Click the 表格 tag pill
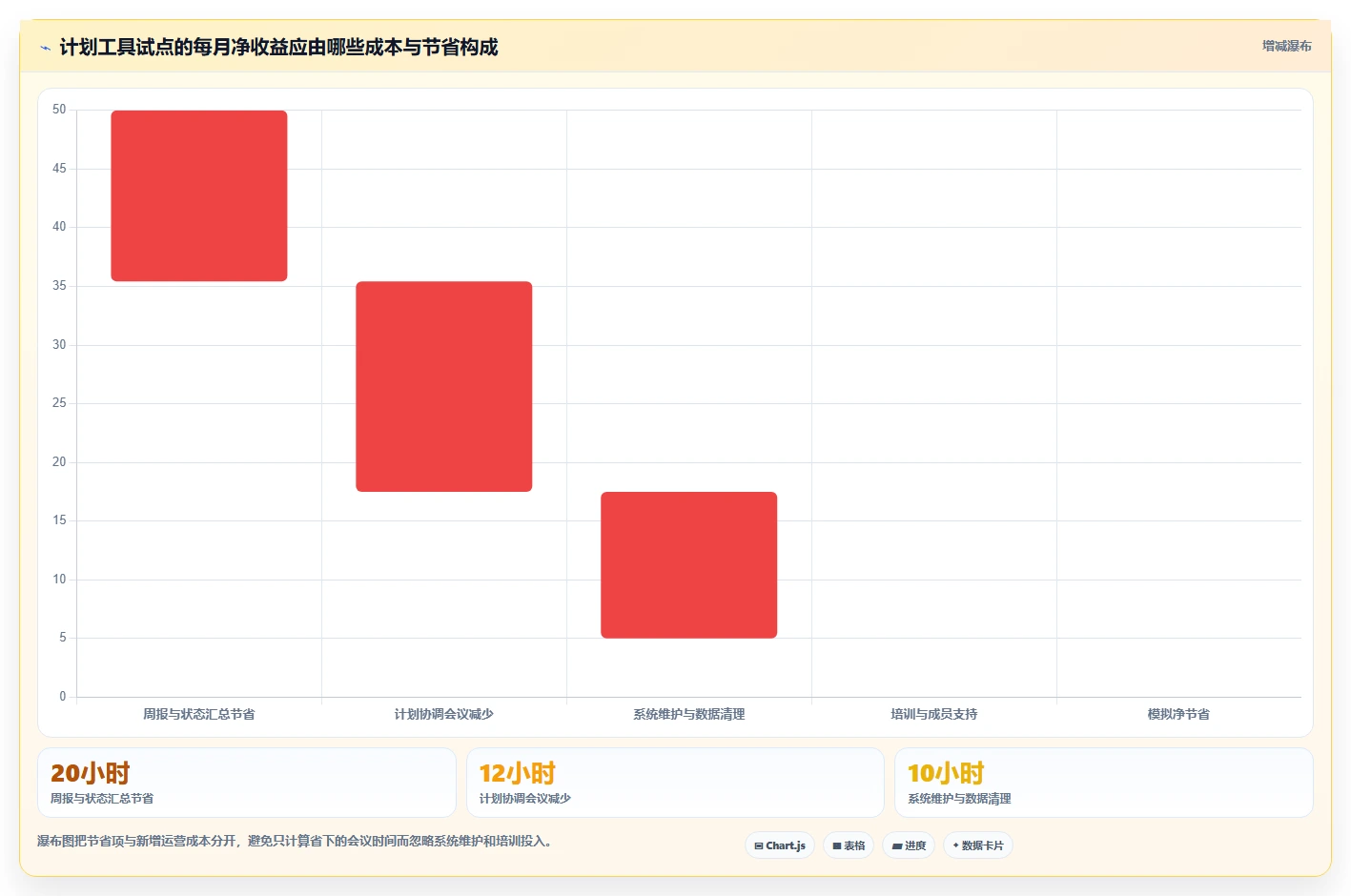 pyautogui.click(x=849, y=845)
